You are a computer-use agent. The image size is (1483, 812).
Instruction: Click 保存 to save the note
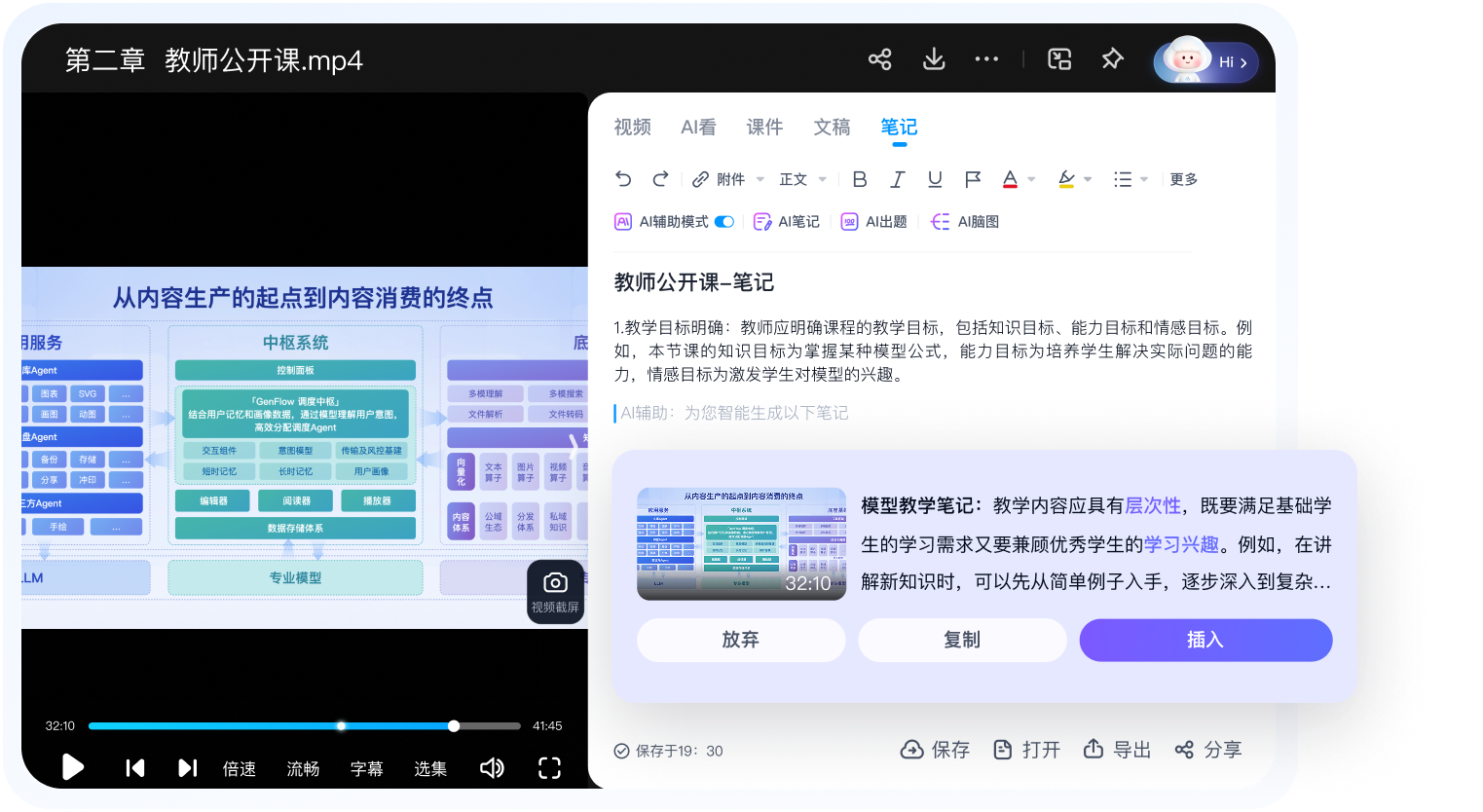(x=935, y=750)
